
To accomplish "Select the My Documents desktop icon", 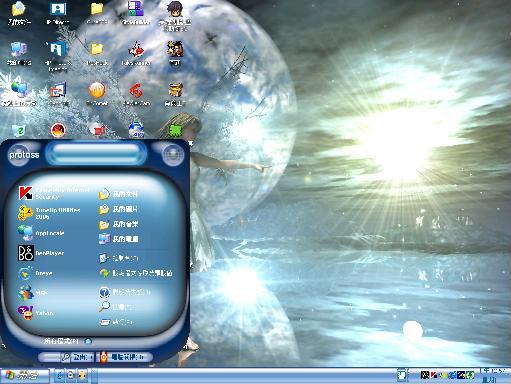I will point(19,13).
